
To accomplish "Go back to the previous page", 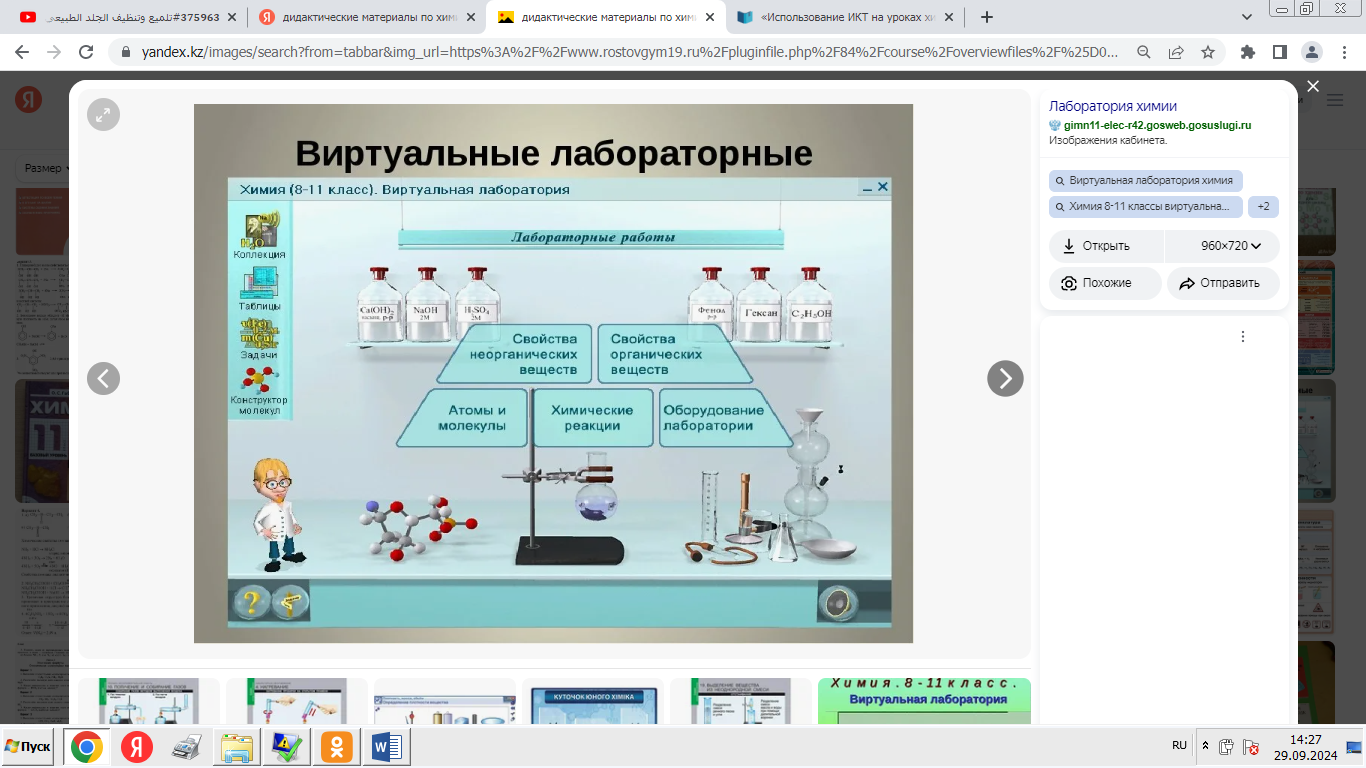I will pos(24,52).
